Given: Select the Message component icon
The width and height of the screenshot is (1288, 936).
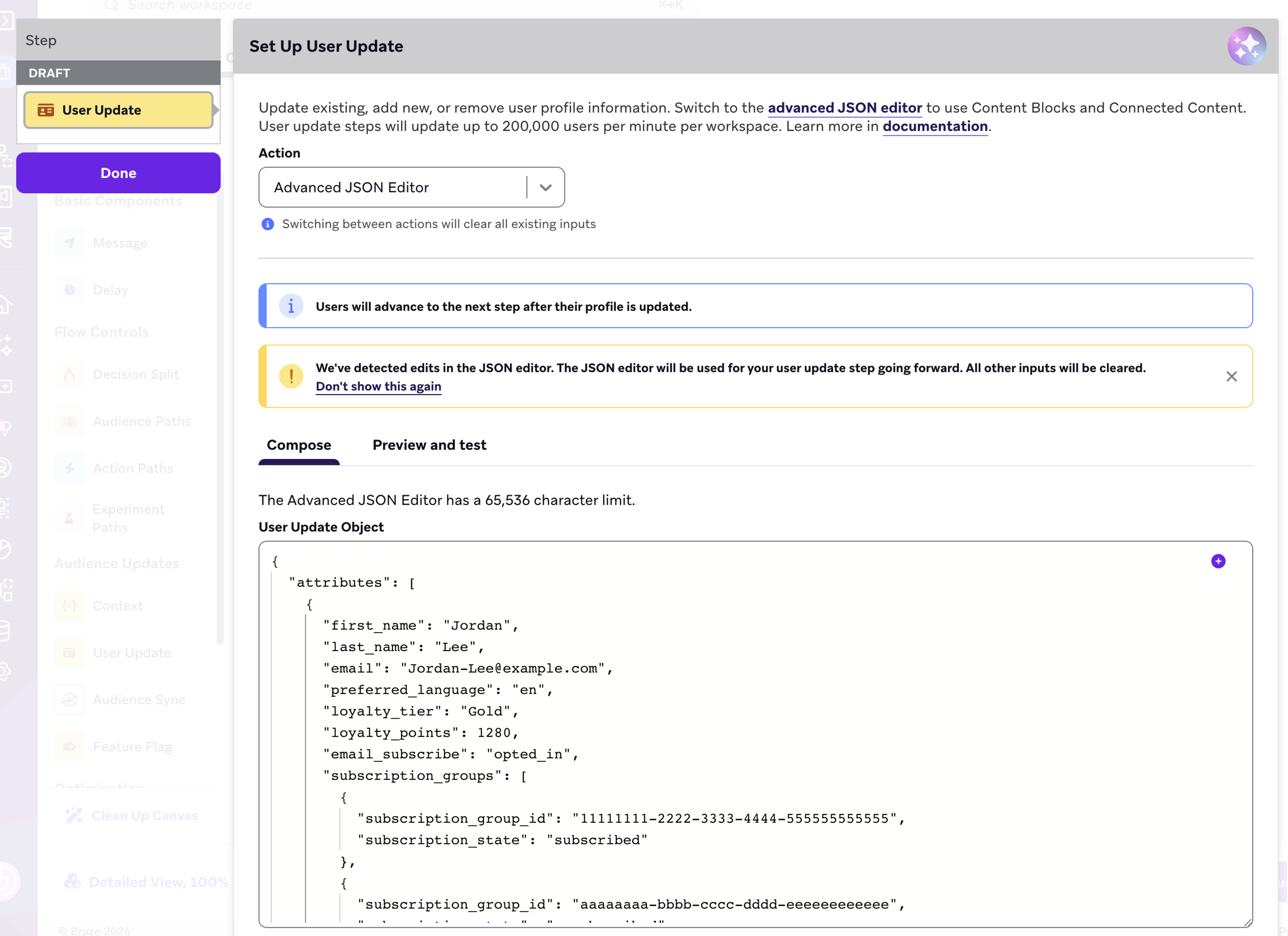Looking at the screenshot, I should click(x=69, y=243).
